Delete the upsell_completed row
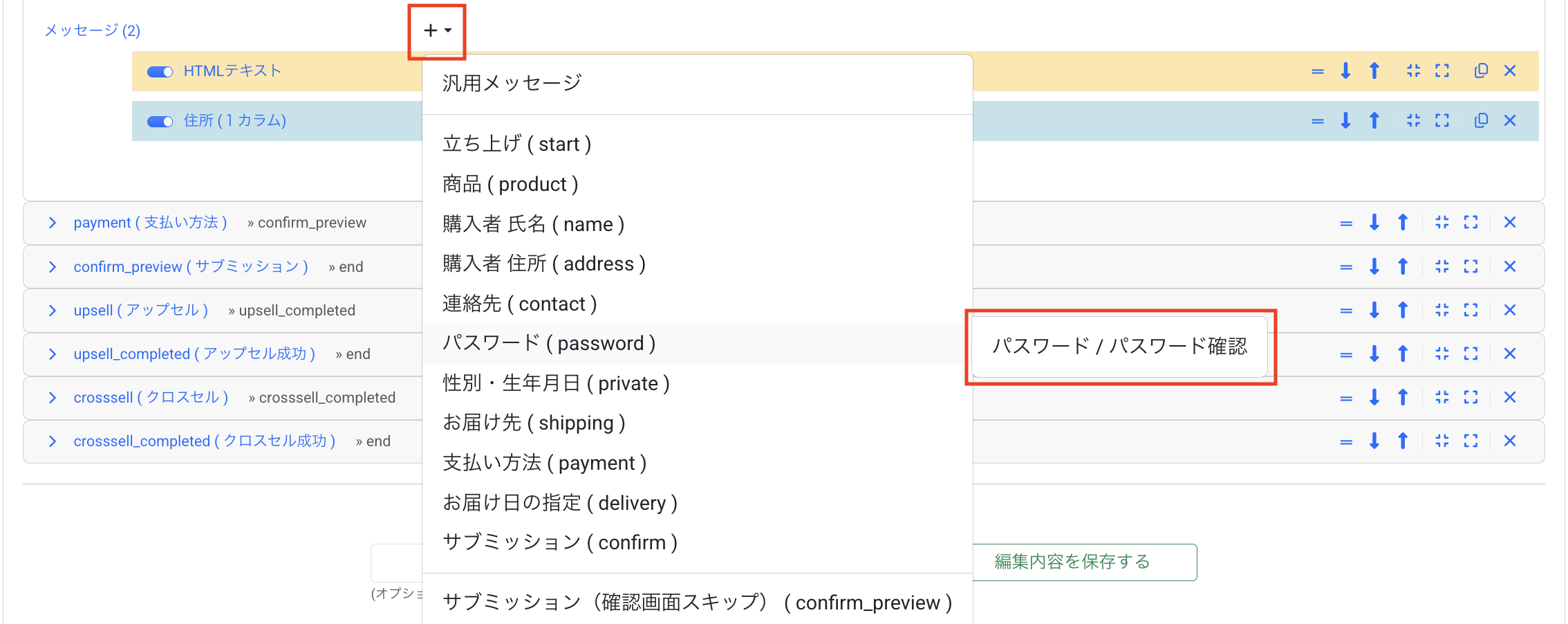The width and height of the screenshot is (1568, 624). [1510, 354]
